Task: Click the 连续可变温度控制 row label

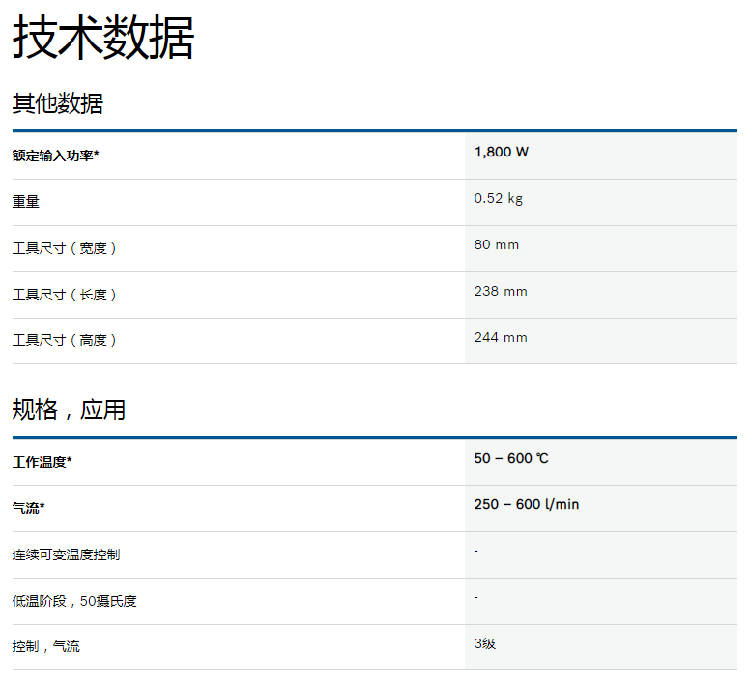Action: tap(66, 554)
